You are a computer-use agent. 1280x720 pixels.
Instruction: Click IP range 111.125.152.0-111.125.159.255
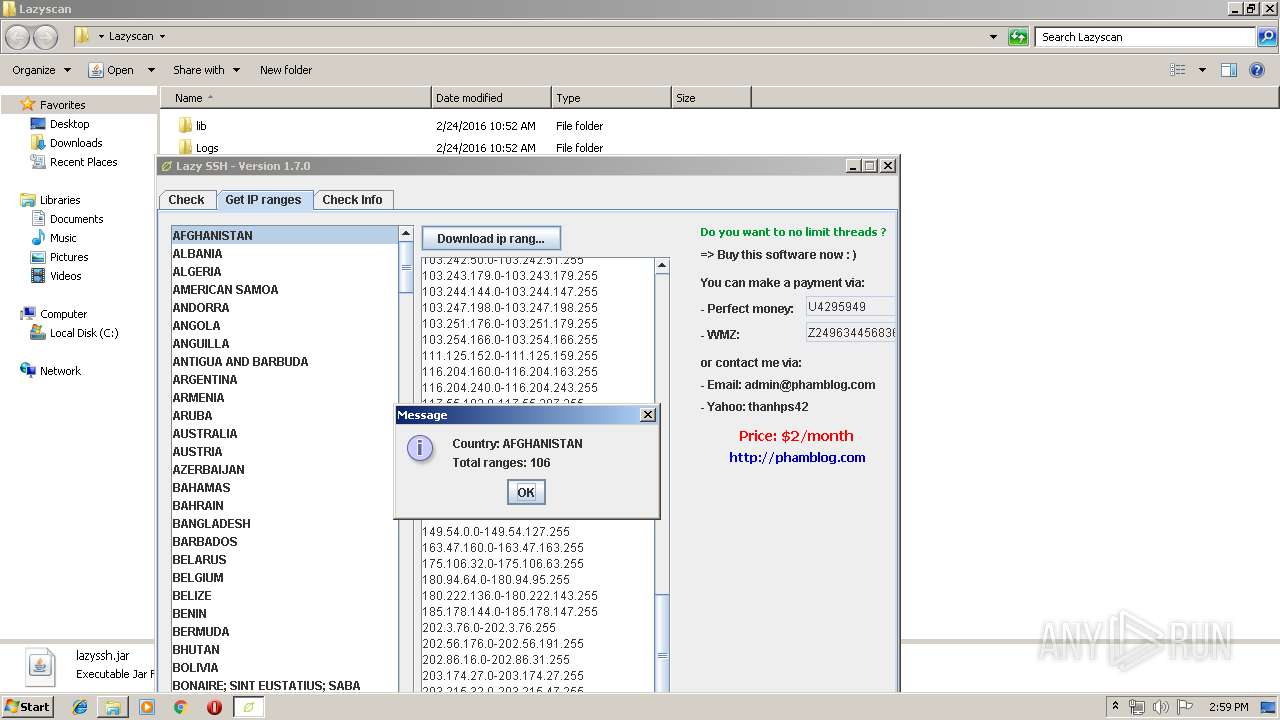(x=510, y=356)
